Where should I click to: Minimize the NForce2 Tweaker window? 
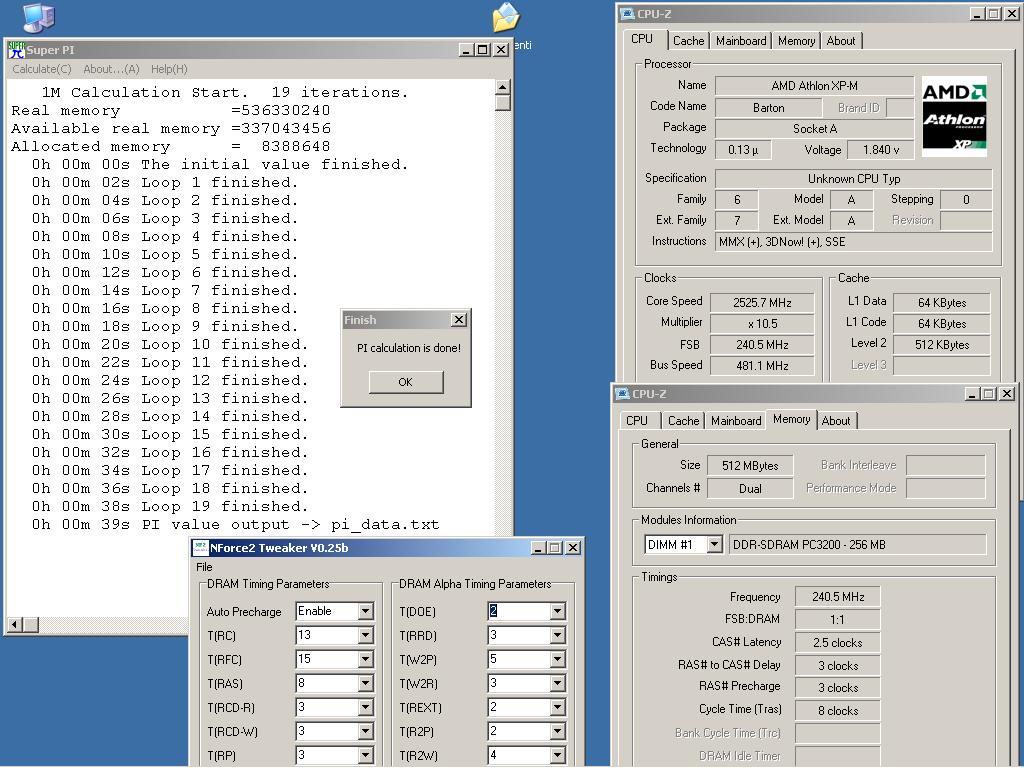click(x=538, y=547)
